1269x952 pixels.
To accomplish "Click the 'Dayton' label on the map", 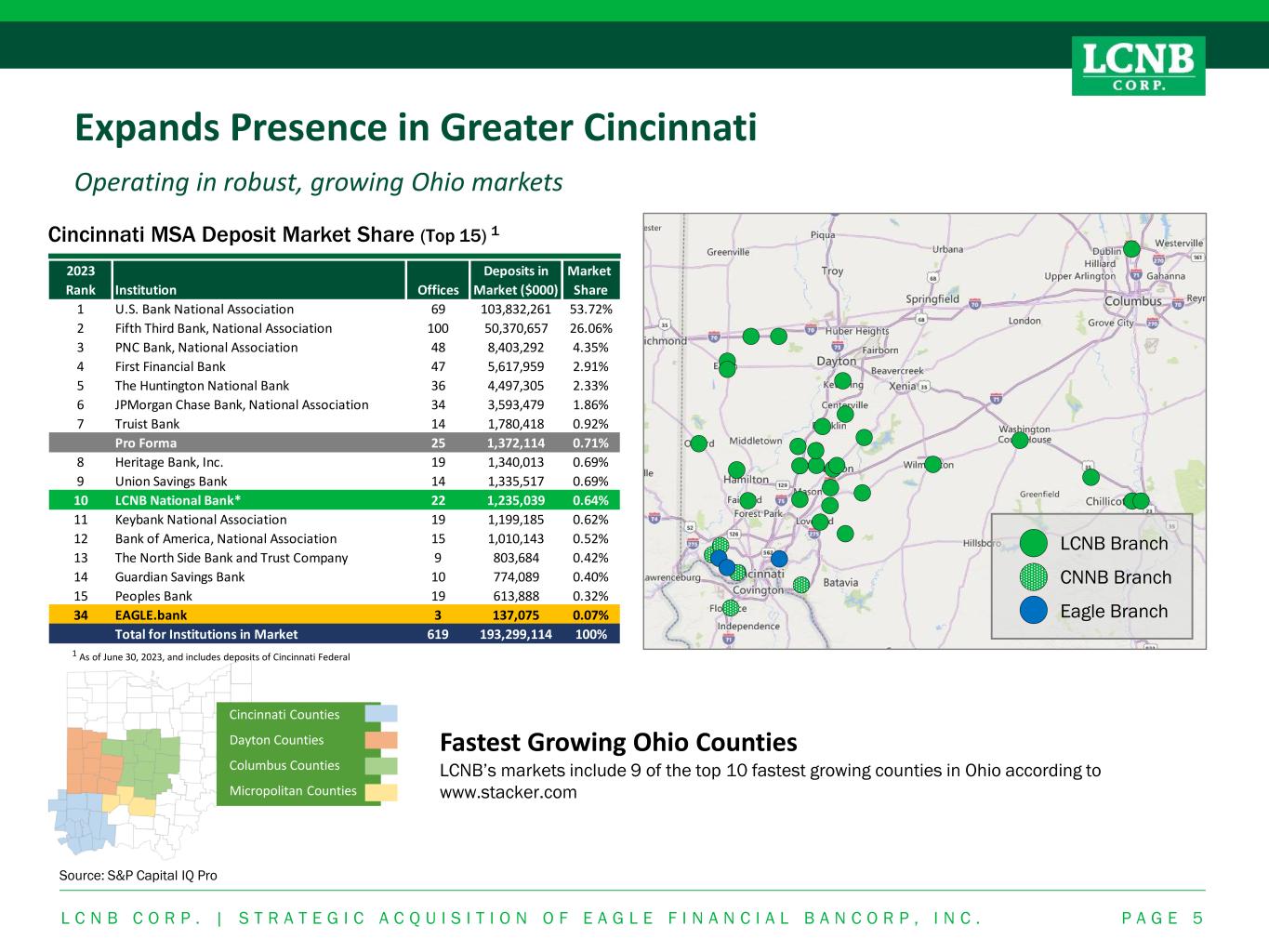I will coord(837,361).
